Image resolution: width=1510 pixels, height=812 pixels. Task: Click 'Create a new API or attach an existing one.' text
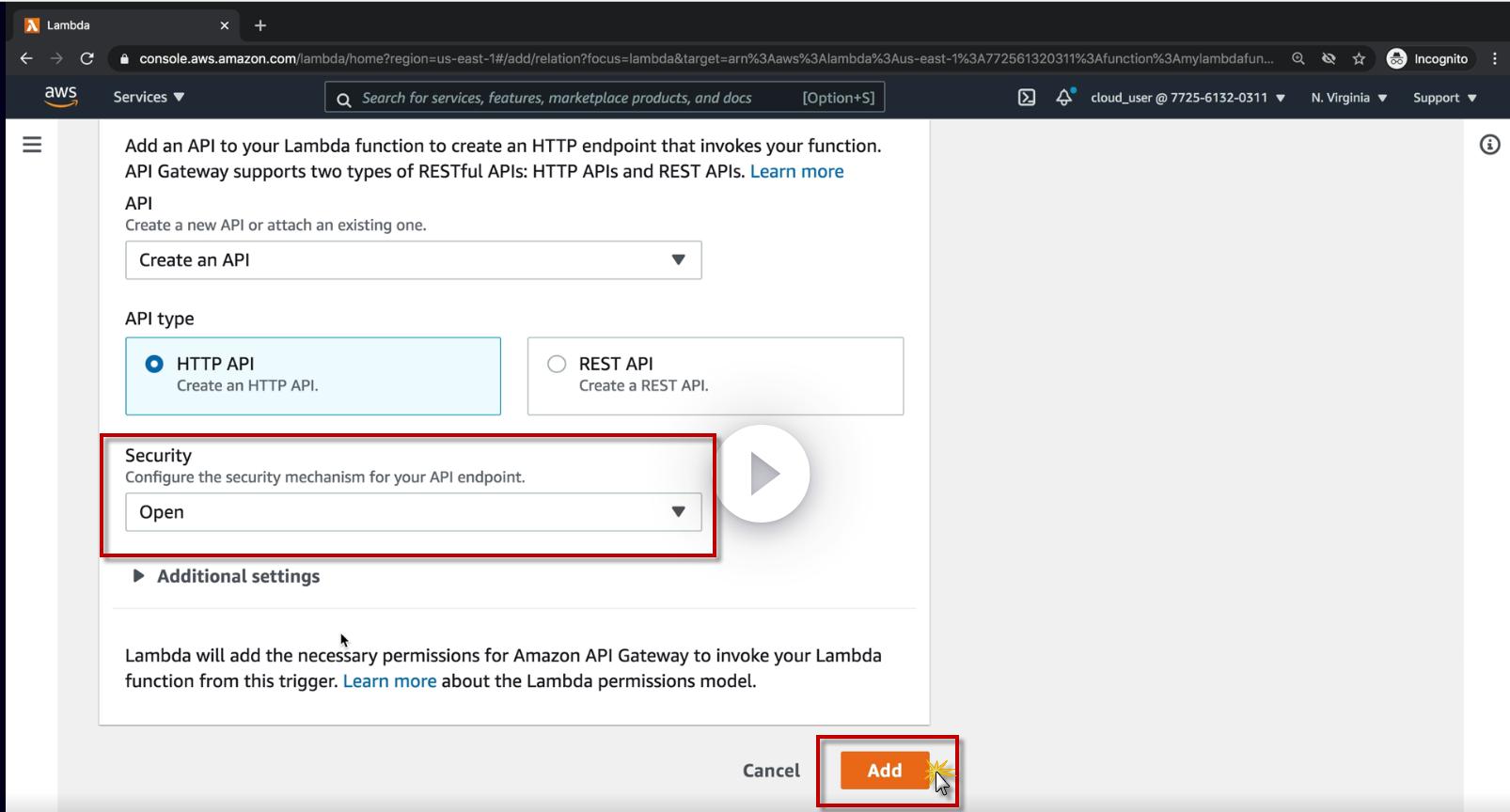275,225
